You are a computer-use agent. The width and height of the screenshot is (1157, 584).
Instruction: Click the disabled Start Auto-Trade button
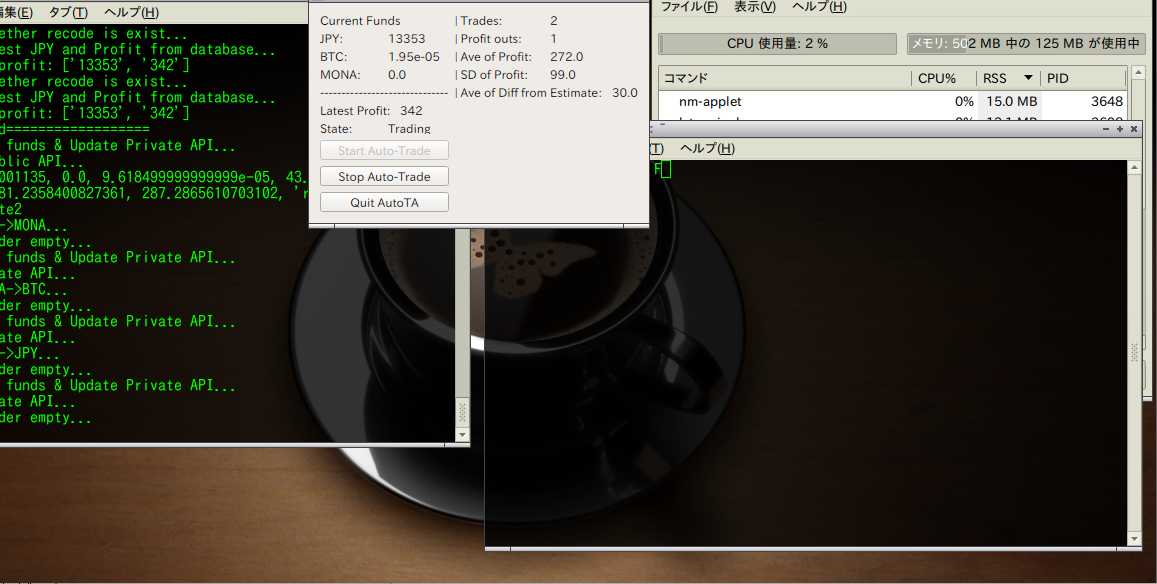(x=383, y=150)
